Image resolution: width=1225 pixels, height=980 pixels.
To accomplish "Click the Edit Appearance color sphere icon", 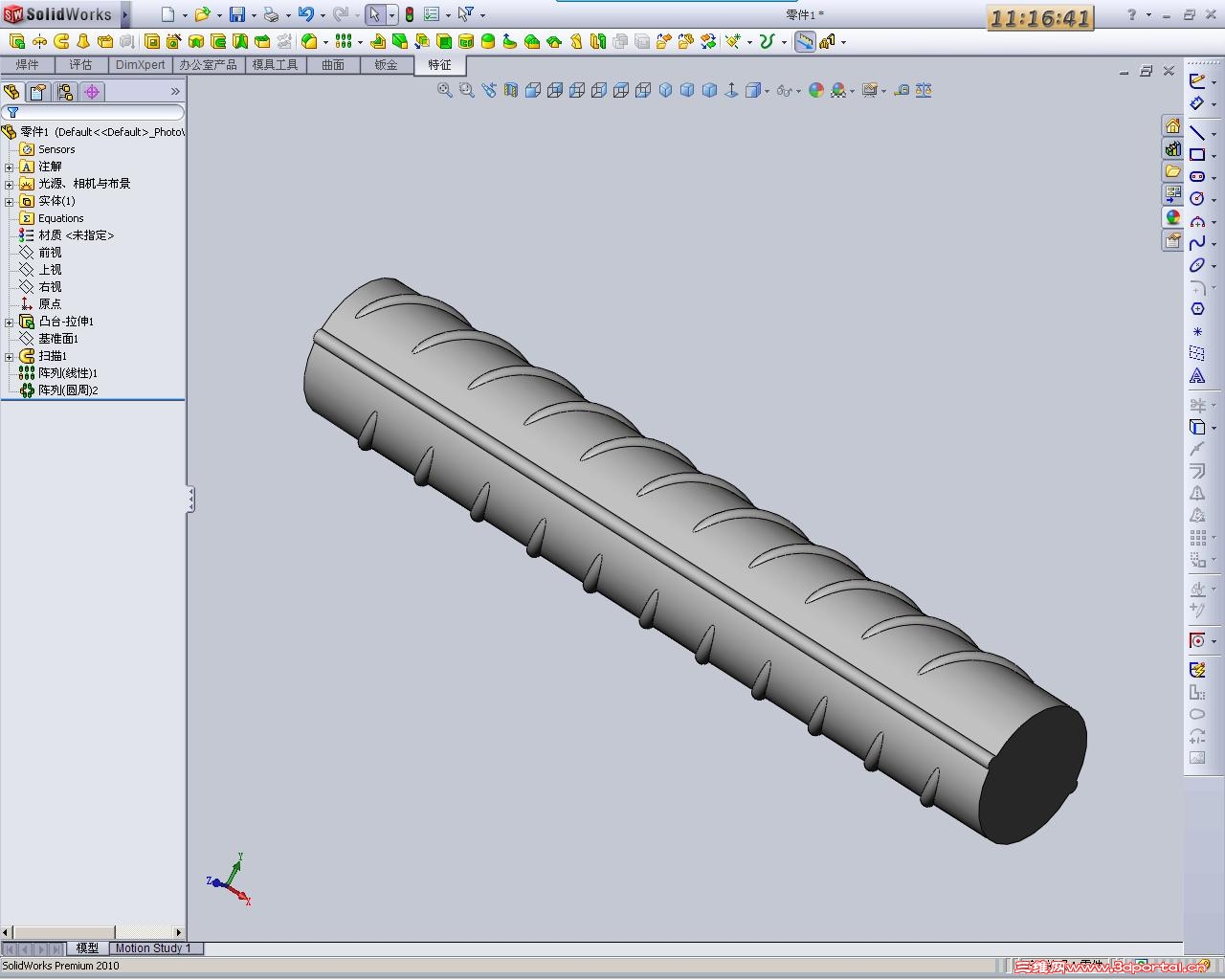I will tap(816, 90).
